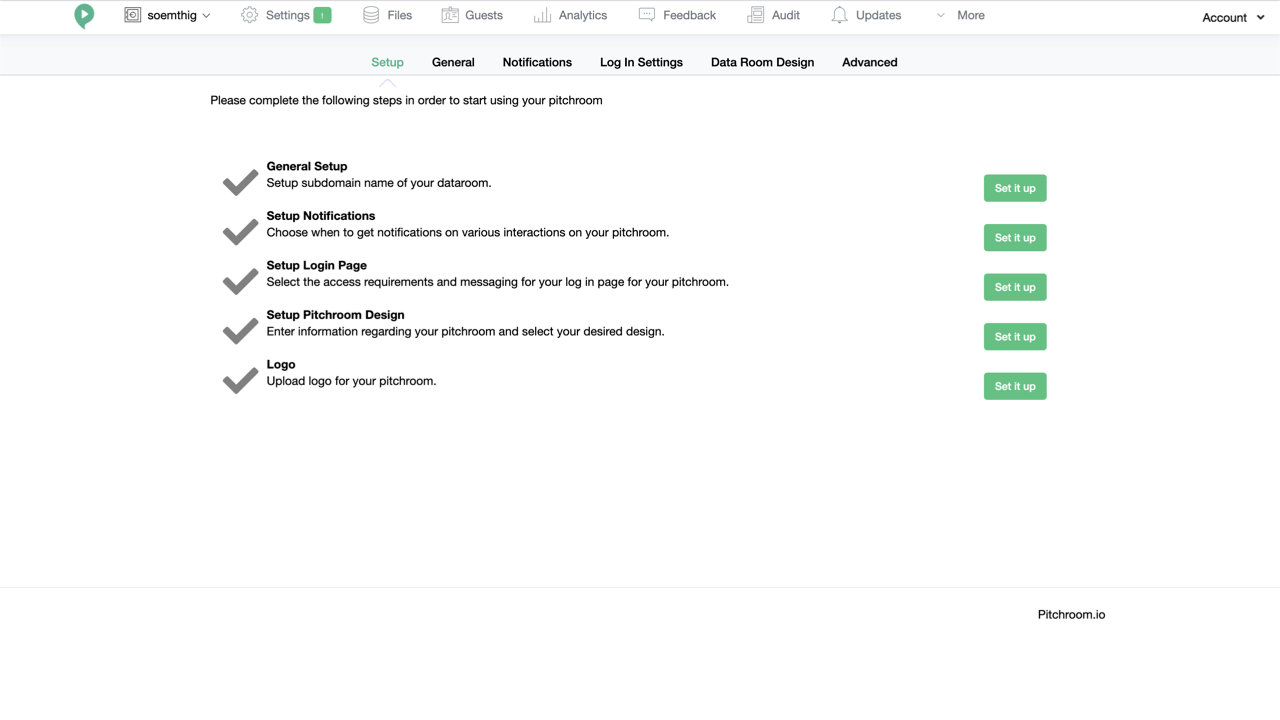Viewport: 1280px width, 720px height.
Task: Open the soemthig data room dropdown
Action: (168, 15)
